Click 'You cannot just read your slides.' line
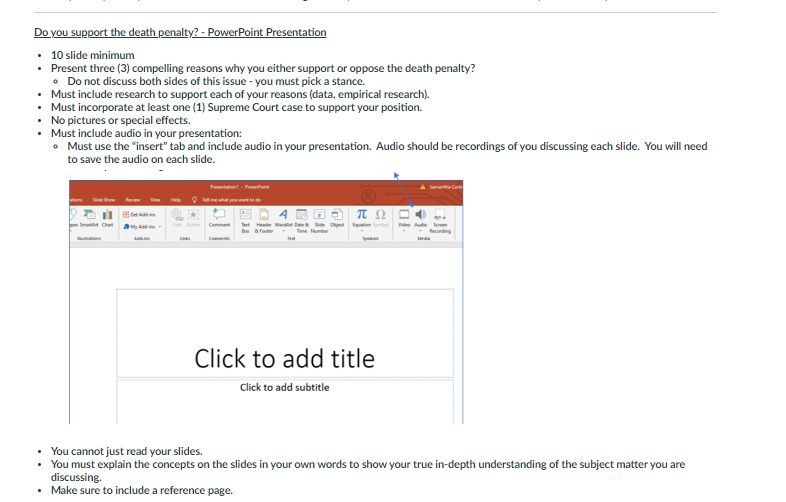The height and width of the screenshot is (502, 786). coord(127,451)
